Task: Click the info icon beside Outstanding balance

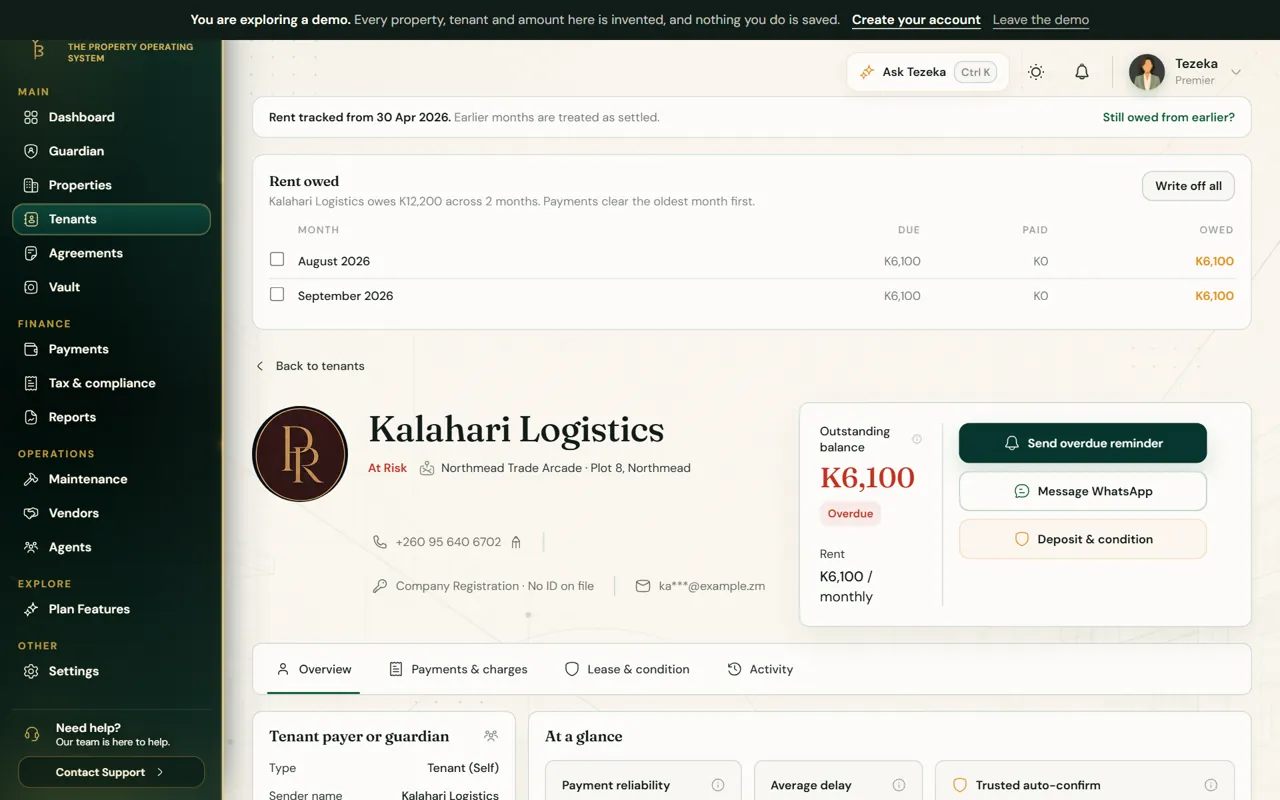Action: [917, 439]
